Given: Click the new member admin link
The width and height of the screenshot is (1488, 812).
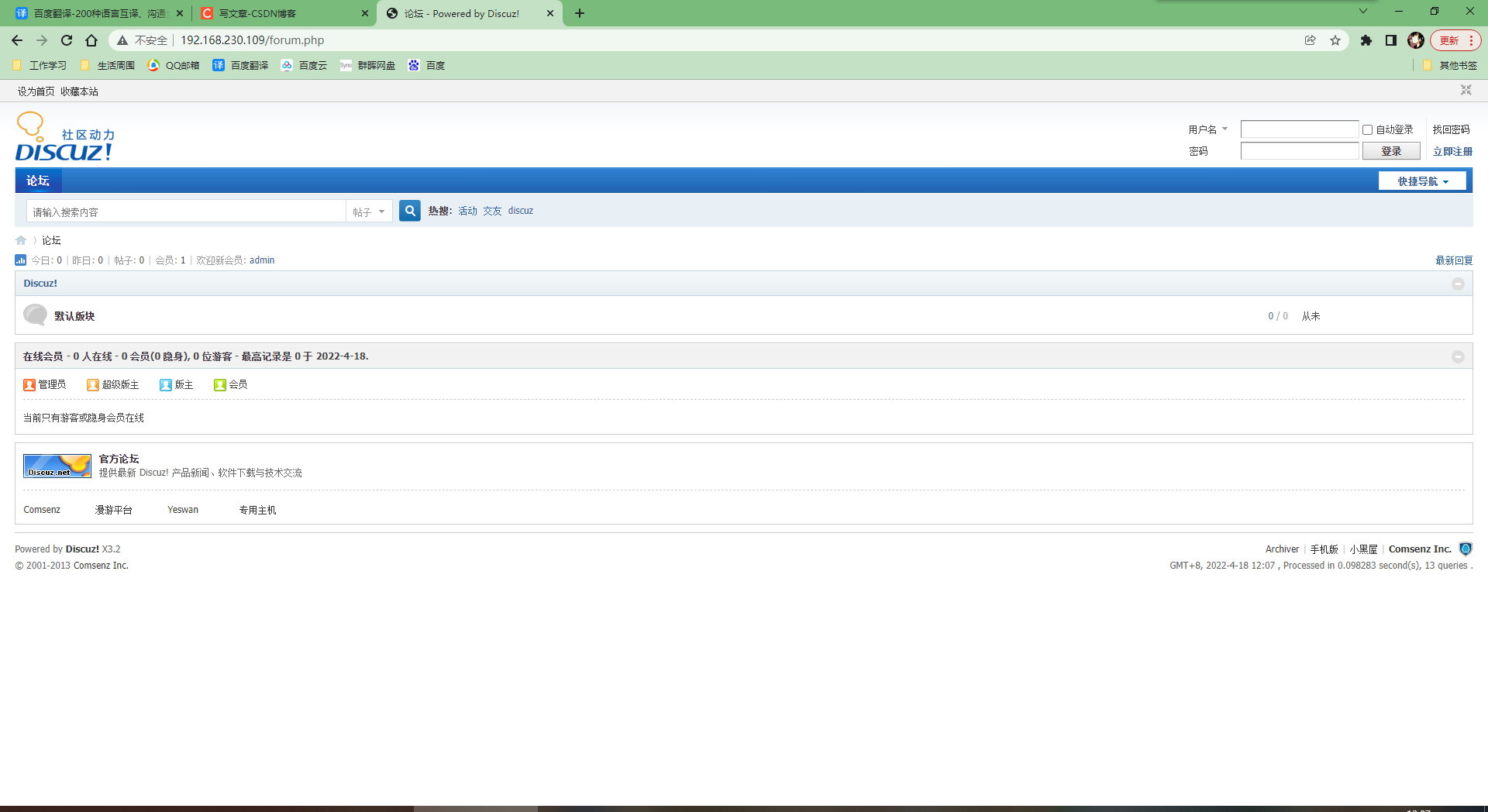Looking at the screenshot, I should pyautogui.click(x=262, y=260).
